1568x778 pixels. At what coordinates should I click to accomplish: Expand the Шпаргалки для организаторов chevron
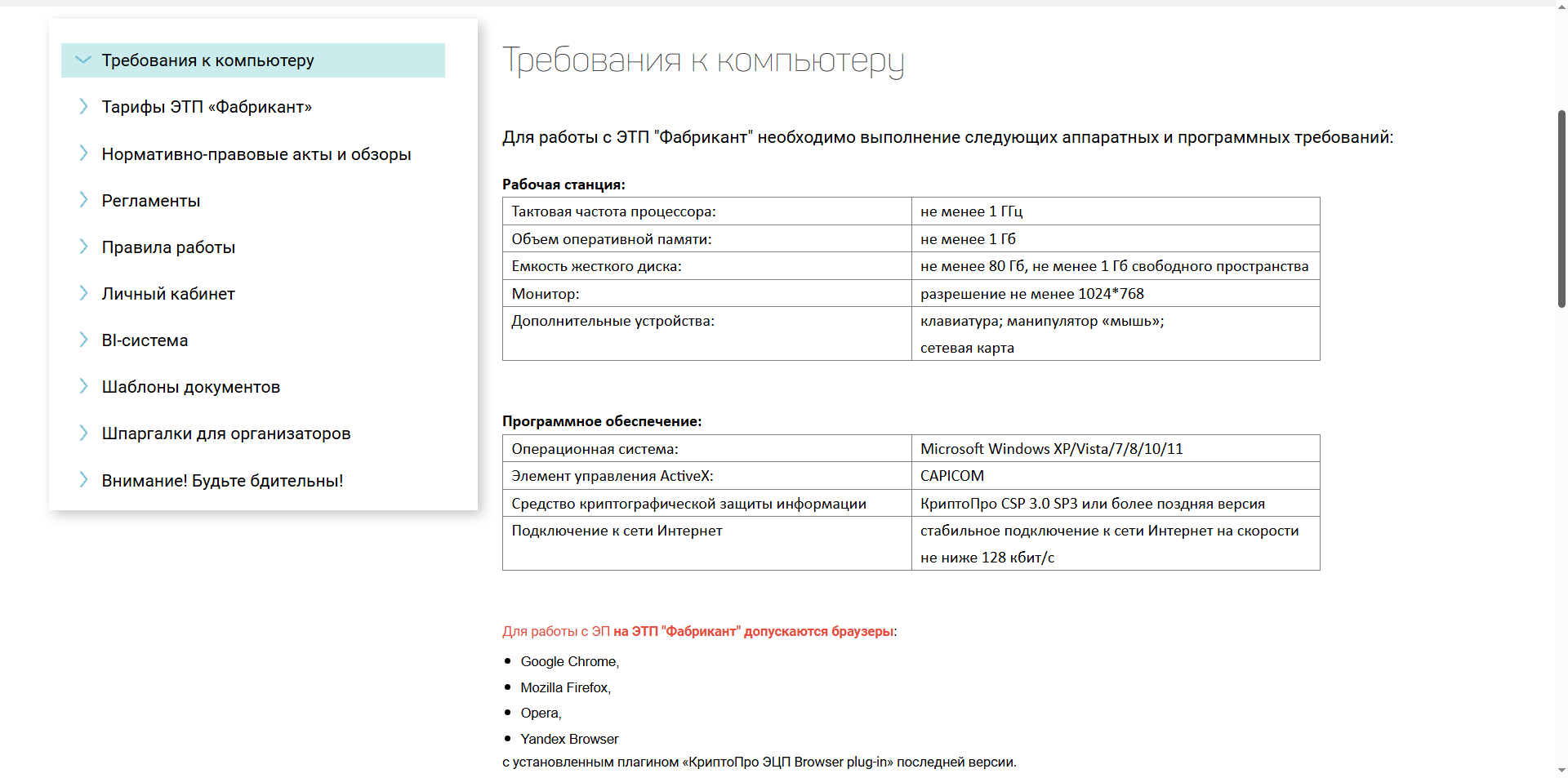click(x=83, y=433)
